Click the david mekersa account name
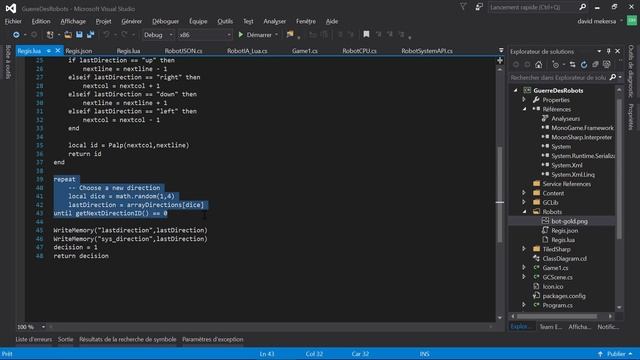Image resolution: width=640 pixels, height=360 pixels. point(596,21)
